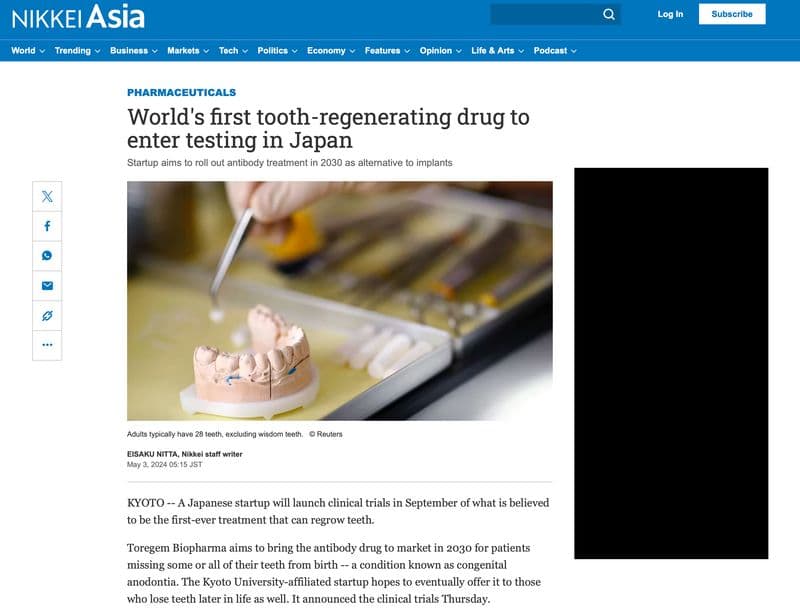Open the Podcast menu
Viewport: 800px width, 616px height.
click(x=555, y=51)
